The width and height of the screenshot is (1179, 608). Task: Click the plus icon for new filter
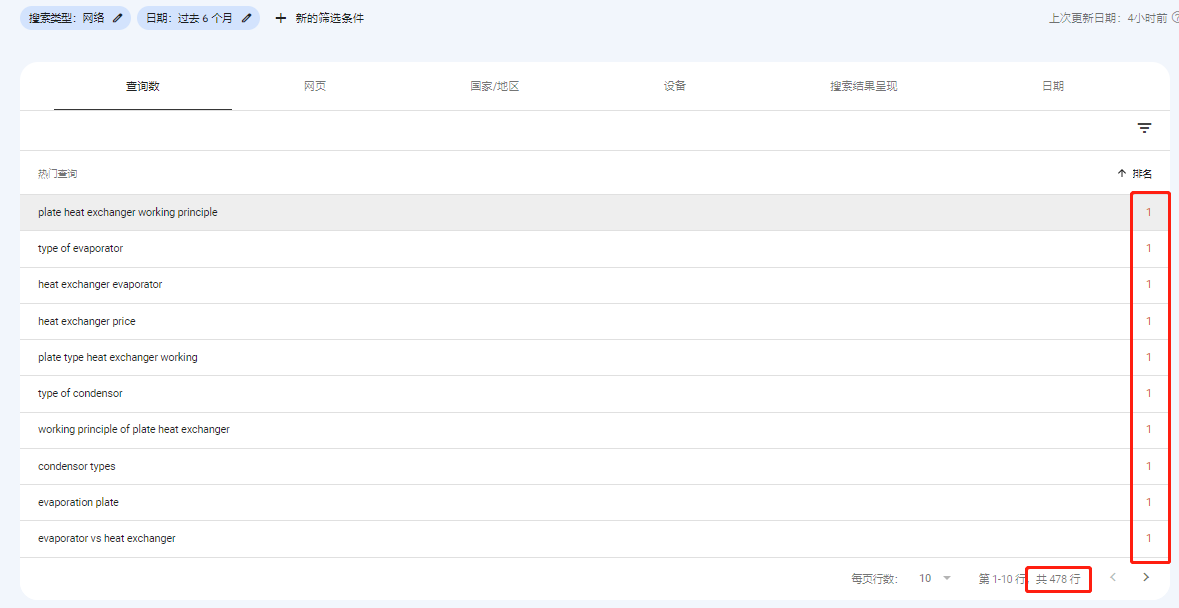pyautogui.click(x=281, y=18)
